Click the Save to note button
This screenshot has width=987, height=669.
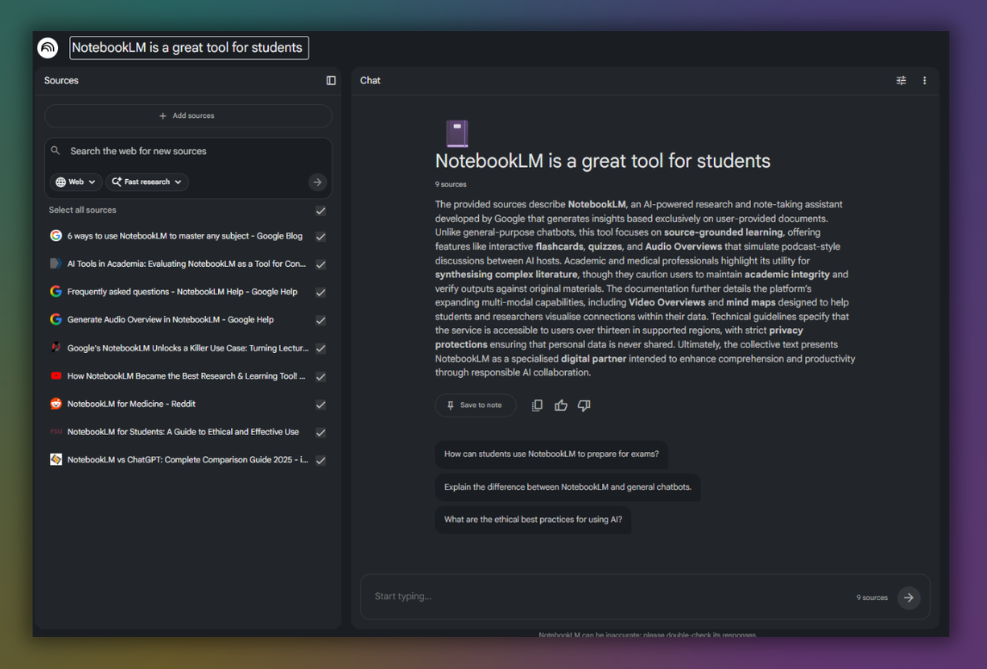[475, 405]
